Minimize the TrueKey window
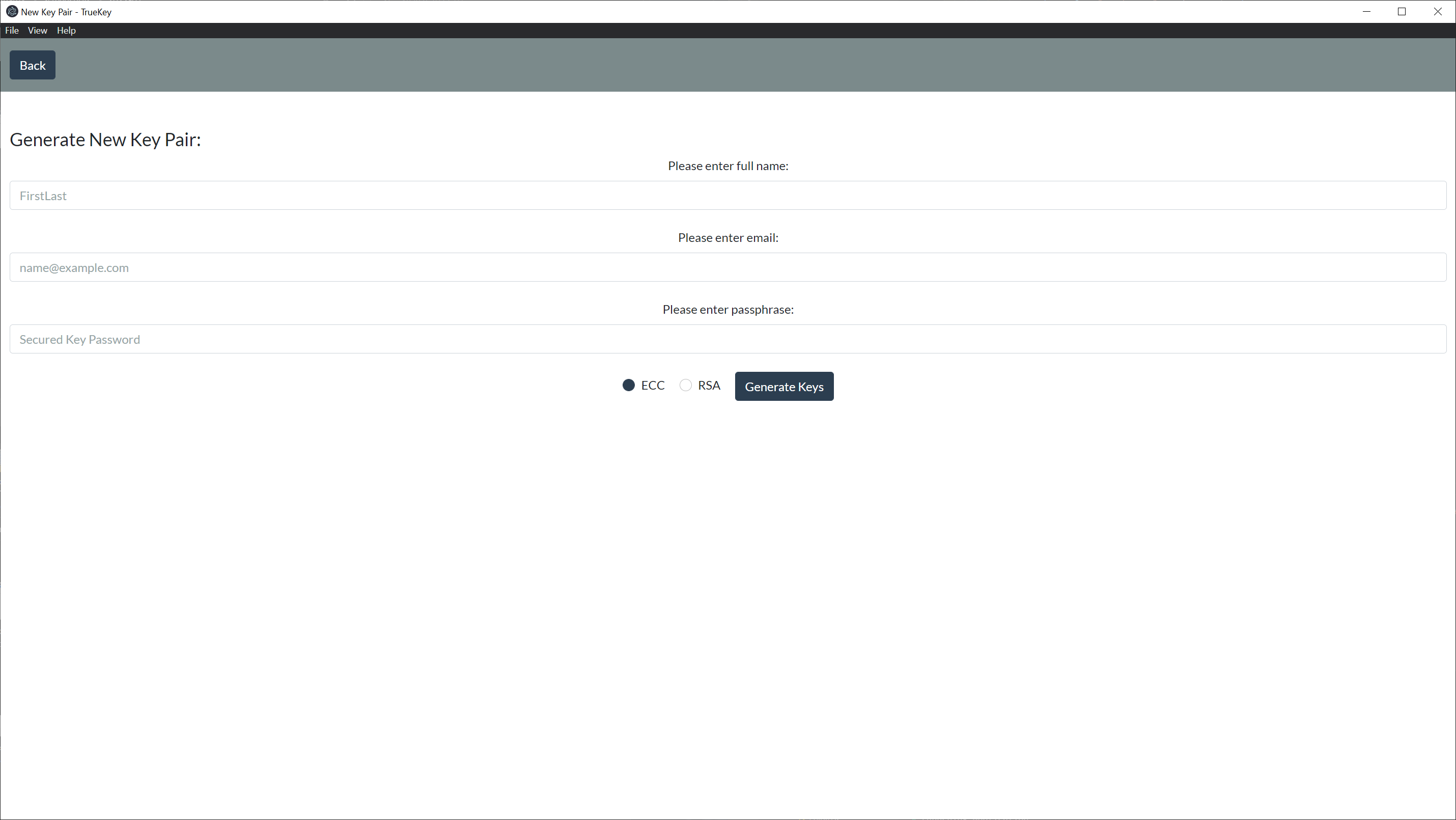The width and height of the screenshot is (1456, 820). [x=1367, y=11]
